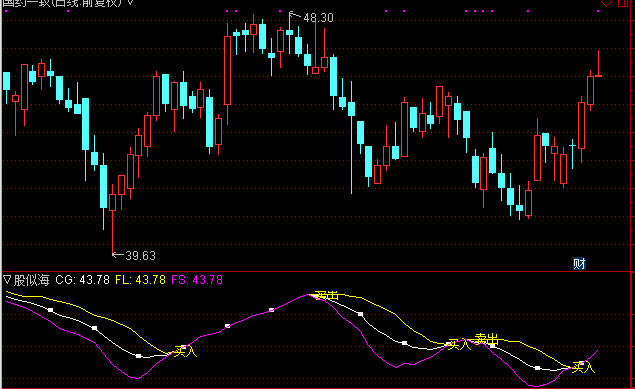Click the first 买入 signal in the indicator

[185, 351]
